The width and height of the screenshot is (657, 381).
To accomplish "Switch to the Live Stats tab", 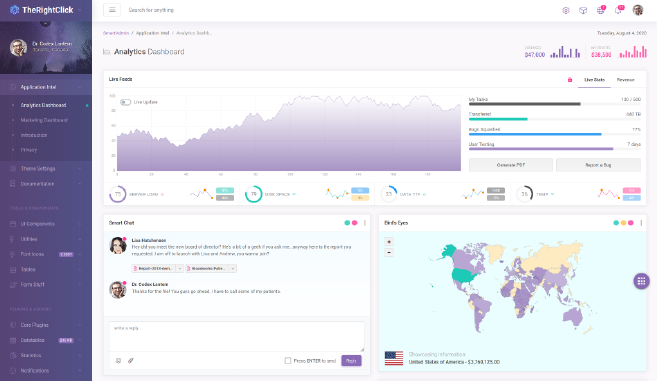I will pyautogui.click(x=594, y=80).
